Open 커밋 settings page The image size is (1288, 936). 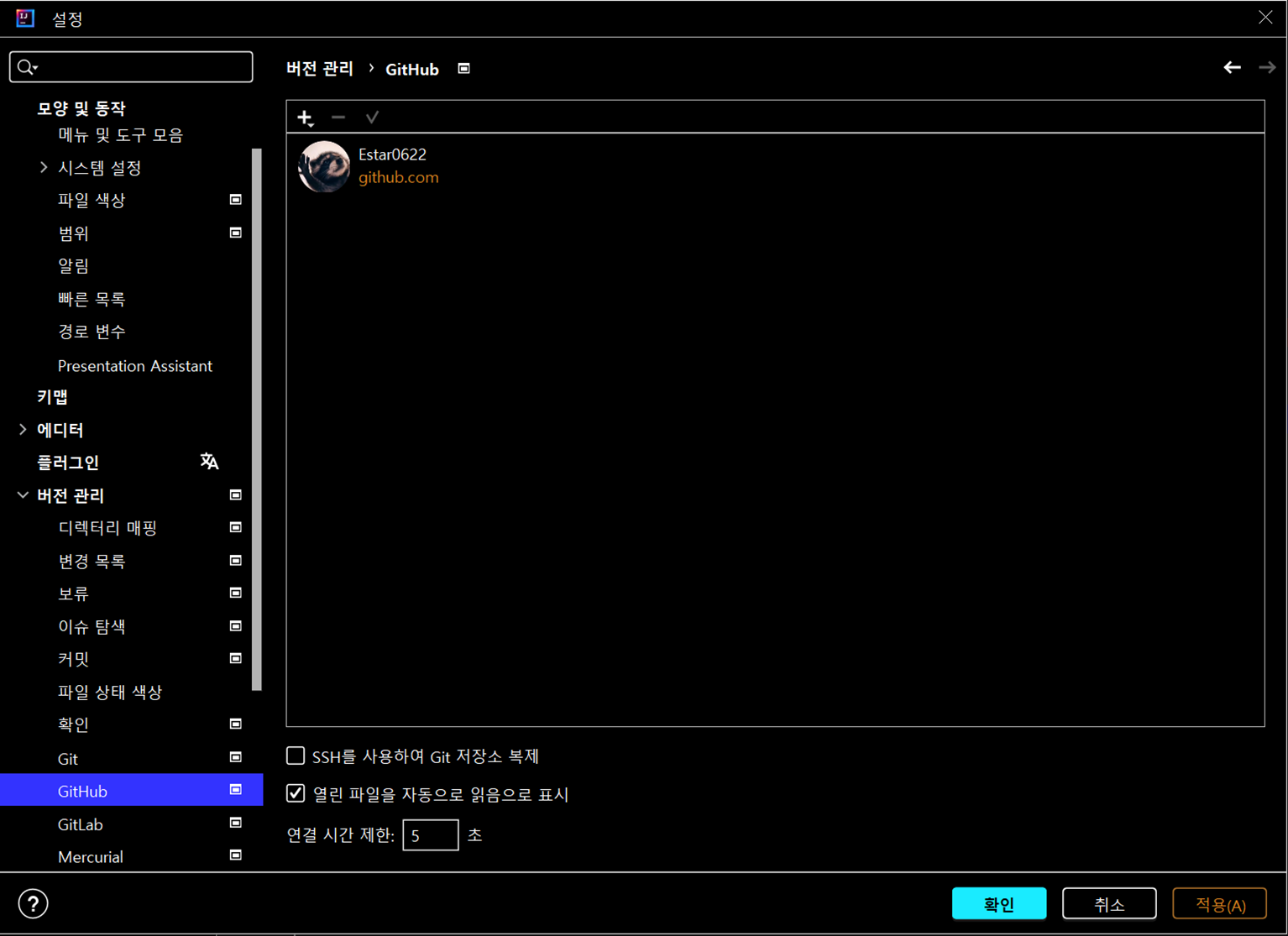73,659
